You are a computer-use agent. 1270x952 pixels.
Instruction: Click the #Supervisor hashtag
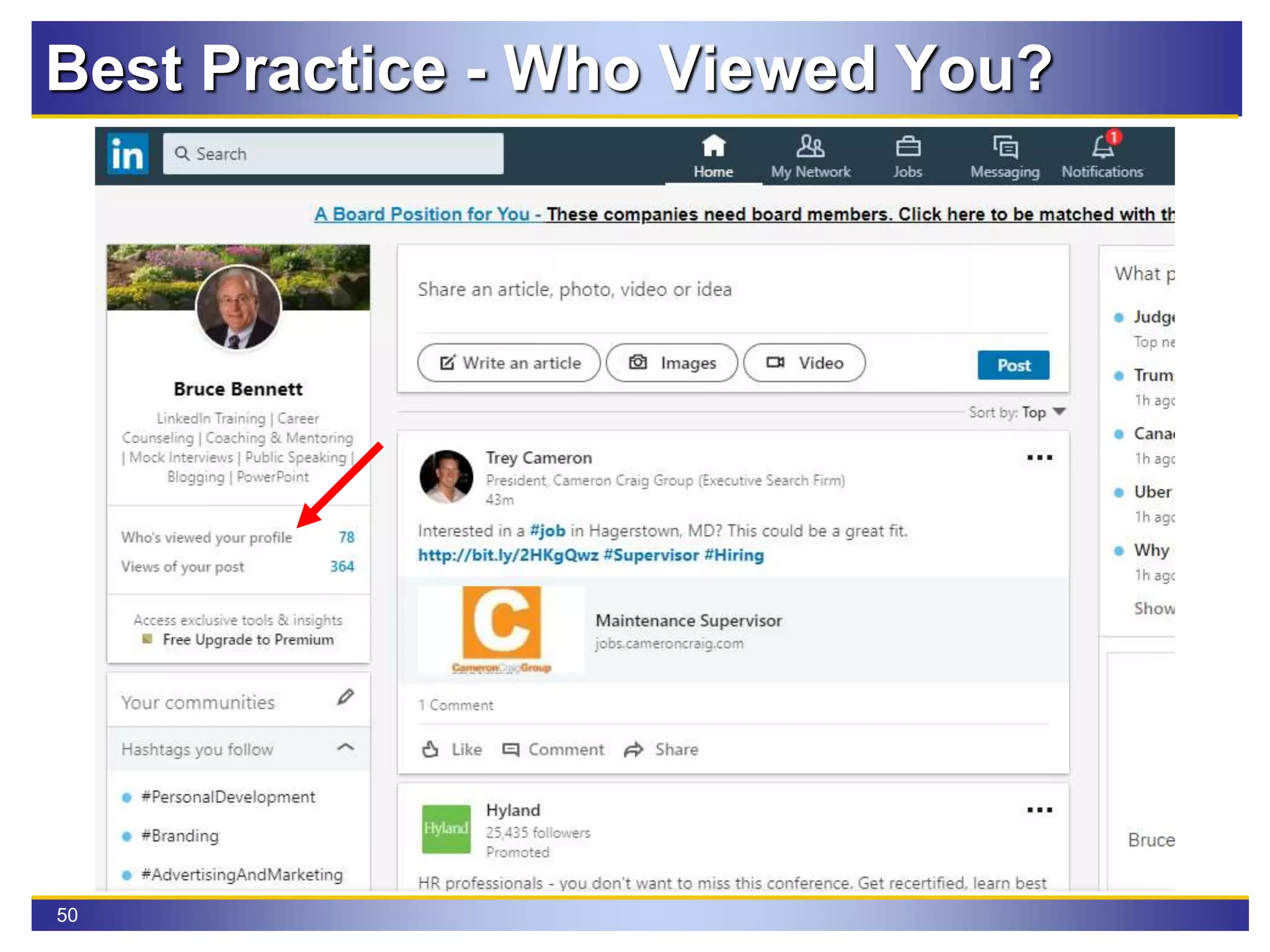[x=651, y=555]
